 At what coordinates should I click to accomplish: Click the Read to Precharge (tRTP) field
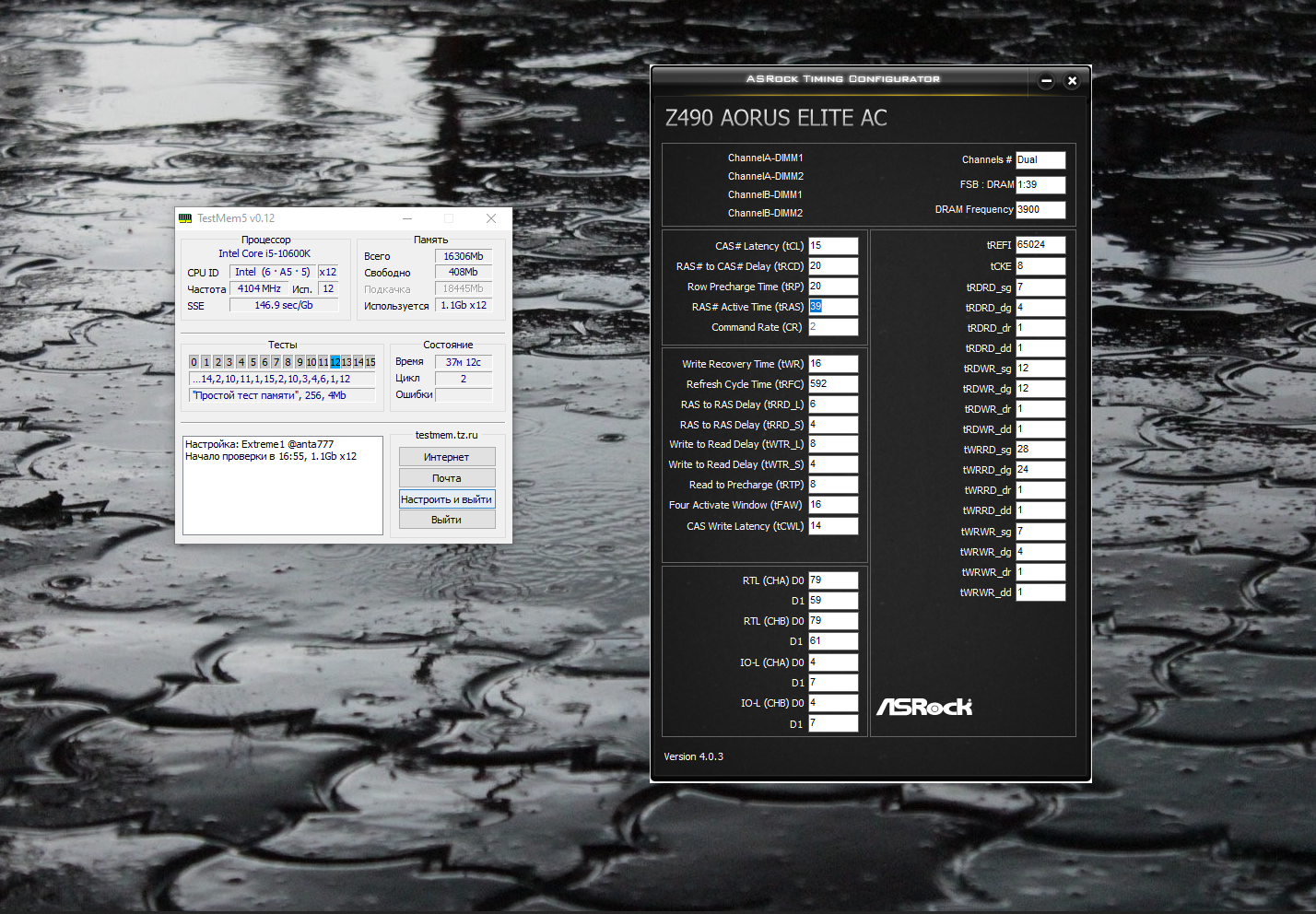[833, 485]
